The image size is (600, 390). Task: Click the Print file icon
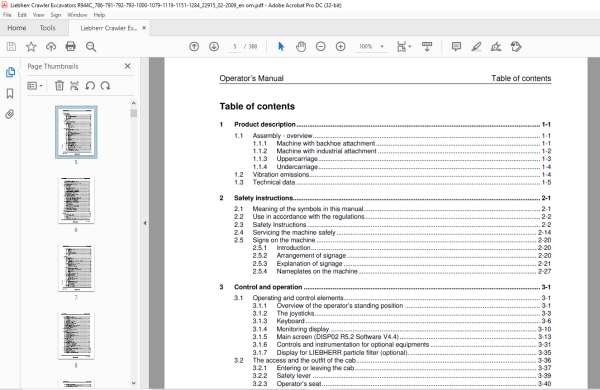click(70, 47)
